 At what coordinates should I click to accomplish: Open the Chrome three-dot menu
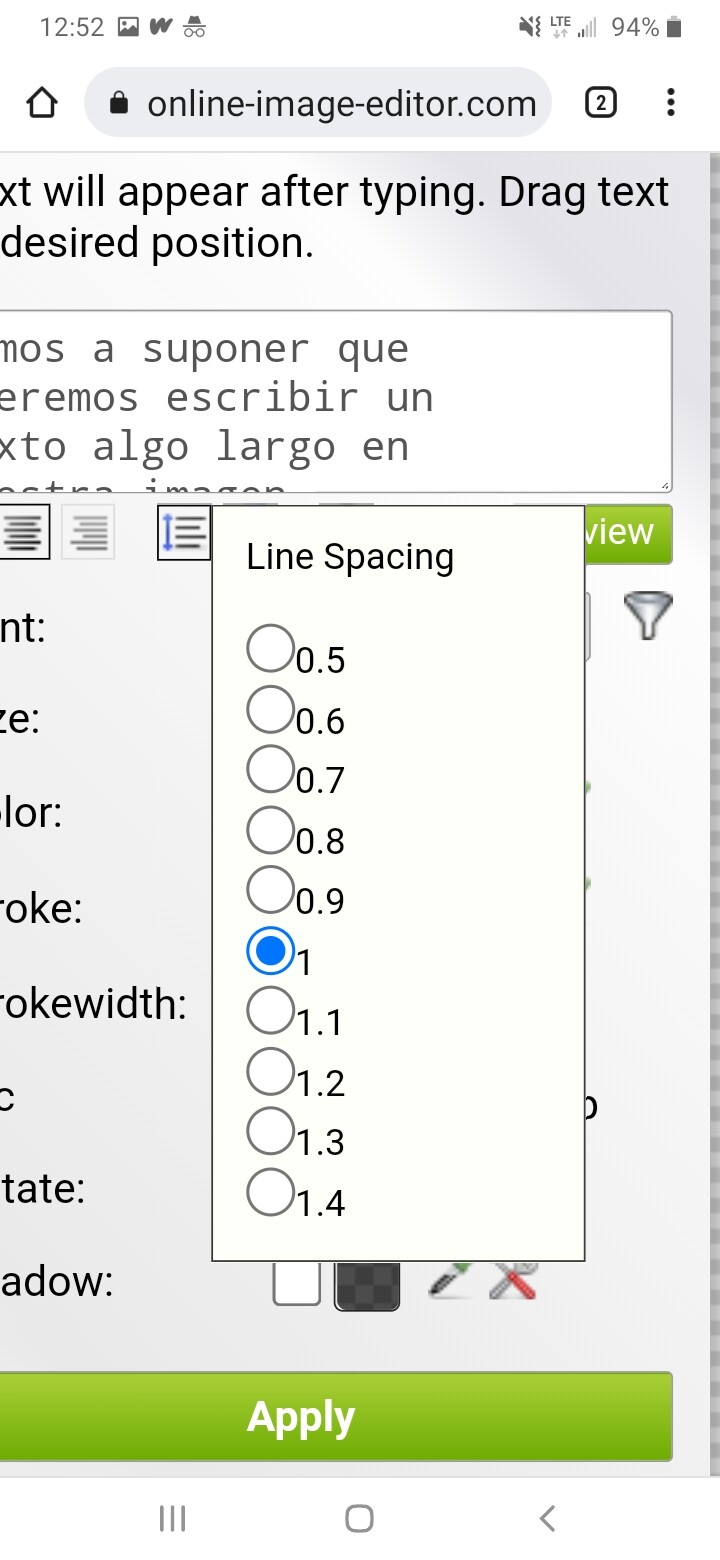[670, 103]
